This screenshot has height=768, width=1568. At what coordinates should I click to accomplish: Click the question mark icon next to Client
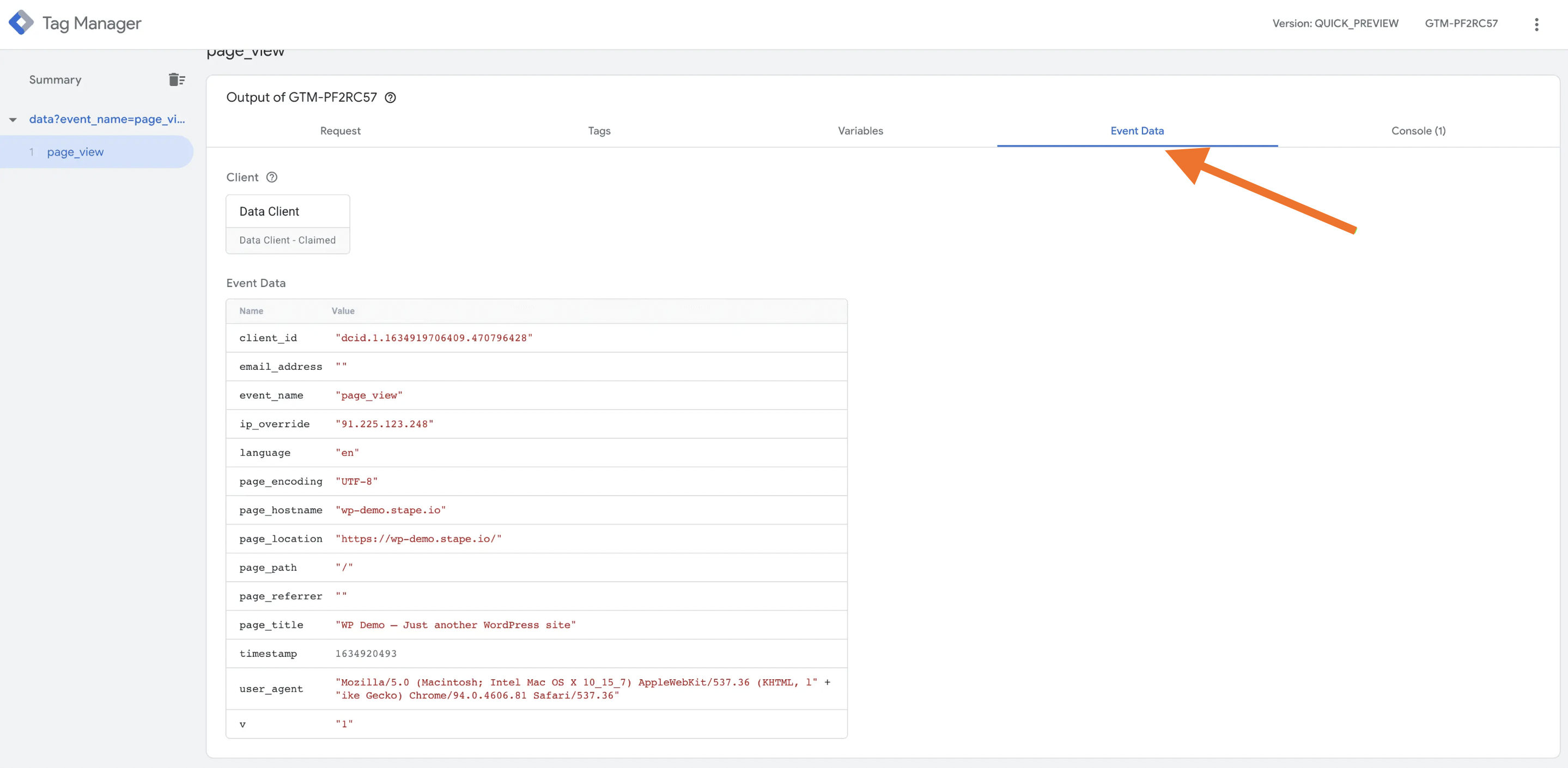click(272, 177)
